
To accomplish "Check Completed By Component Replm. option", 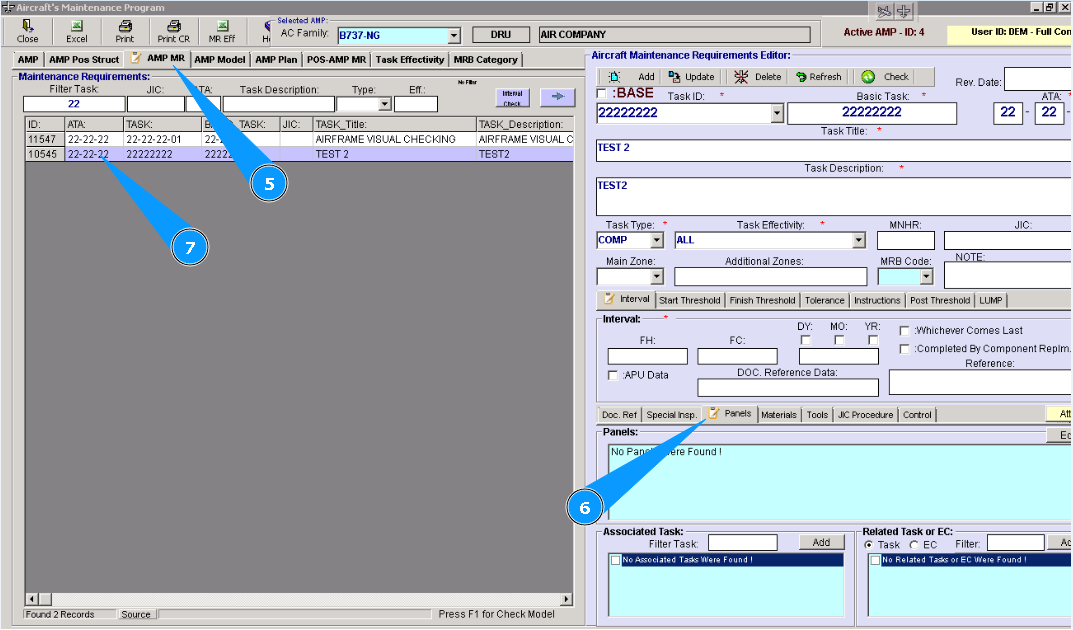I will [x=904, y=349].
